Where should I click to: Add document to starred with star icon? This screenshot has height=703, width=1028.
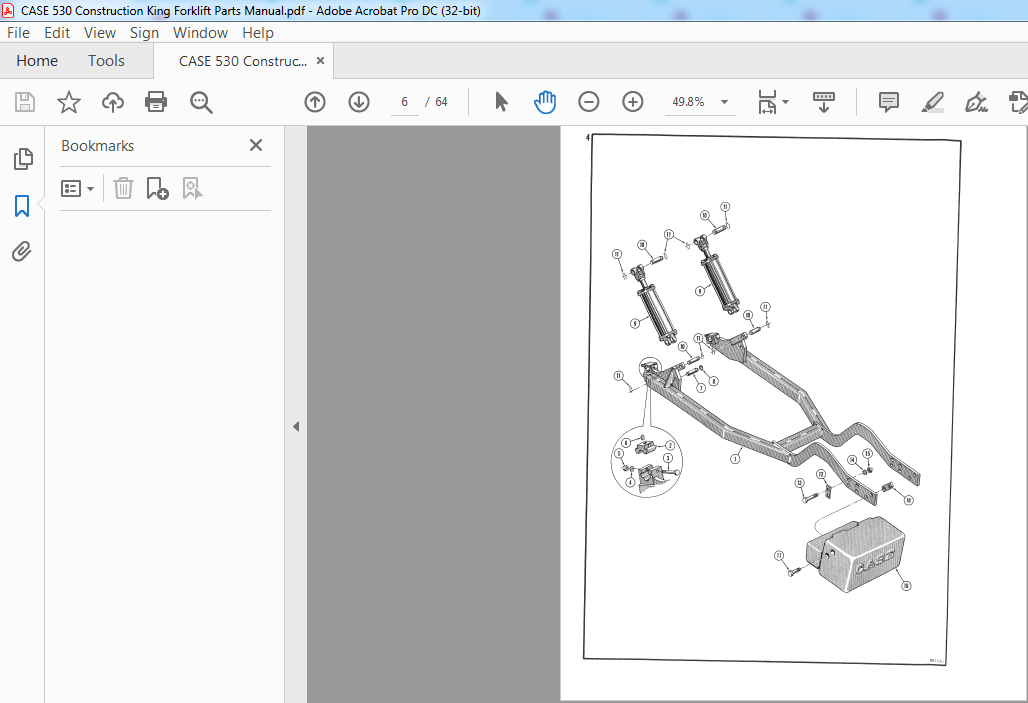click(x=69, y=102)
